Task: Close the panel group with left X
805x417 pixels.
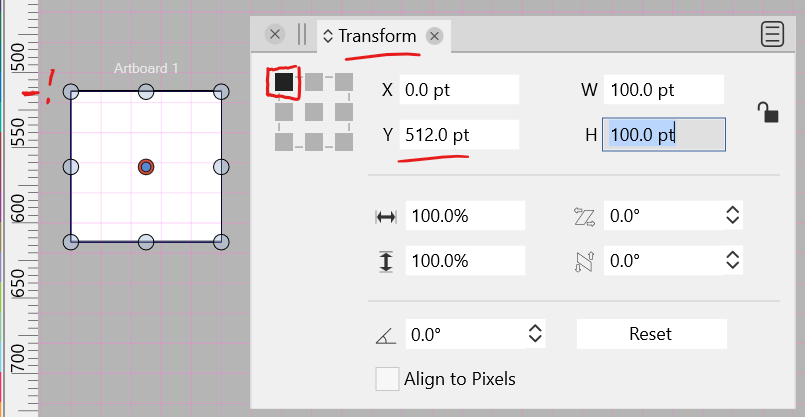Action: tap(275, 34)
